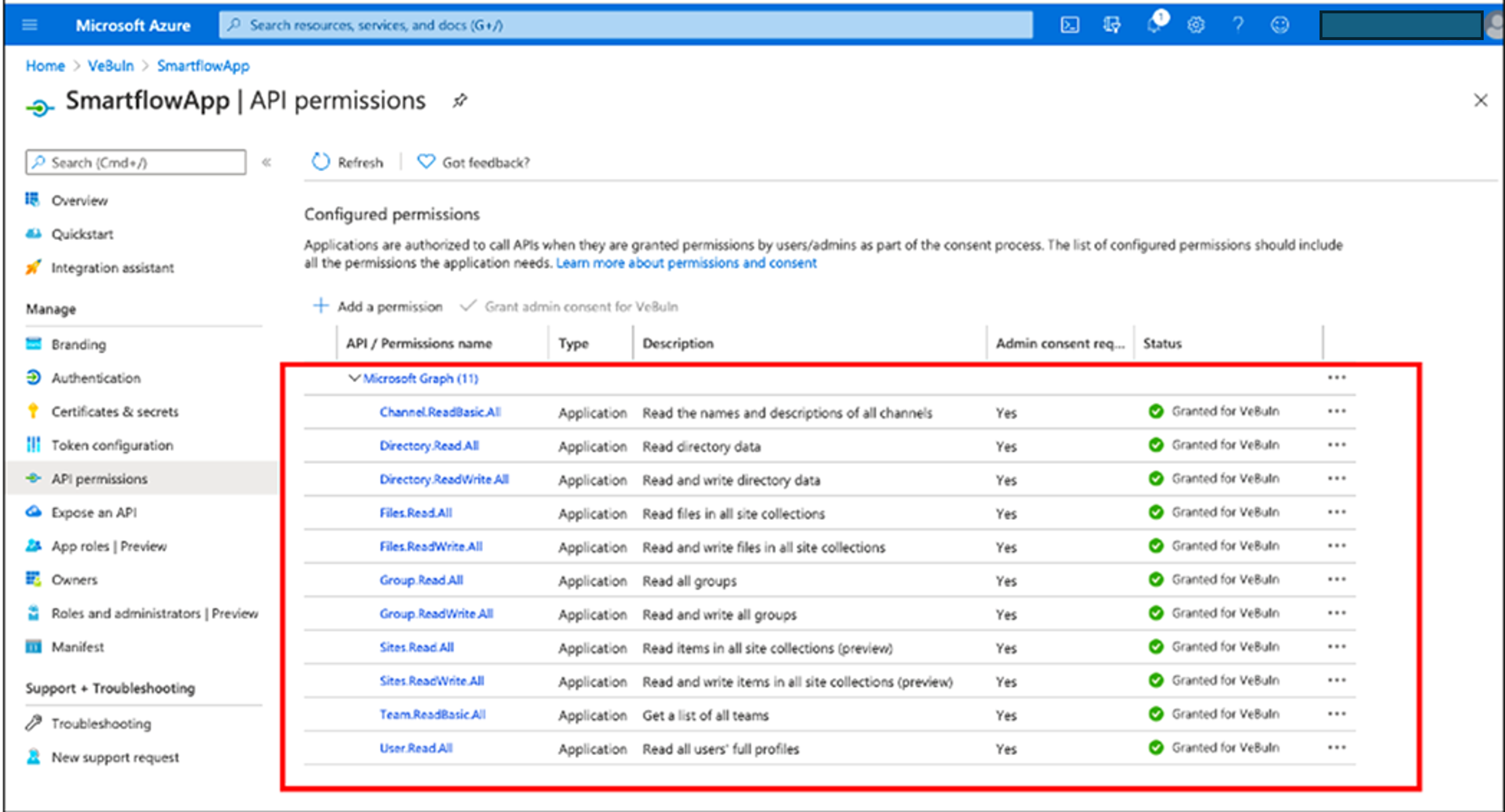
Task: Open User.Read.All permission
Action: pos(416,748)
